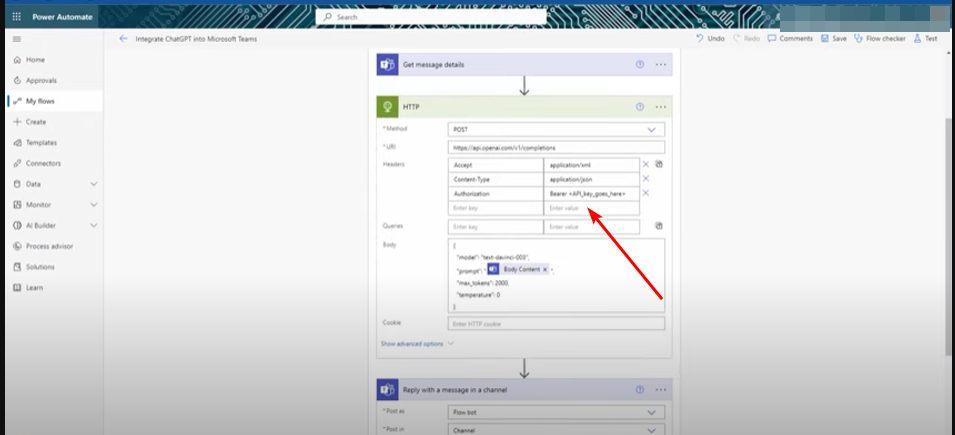
Task: Open Comments in the command bar
Action: pyautogui.click(x=790, y=38)
